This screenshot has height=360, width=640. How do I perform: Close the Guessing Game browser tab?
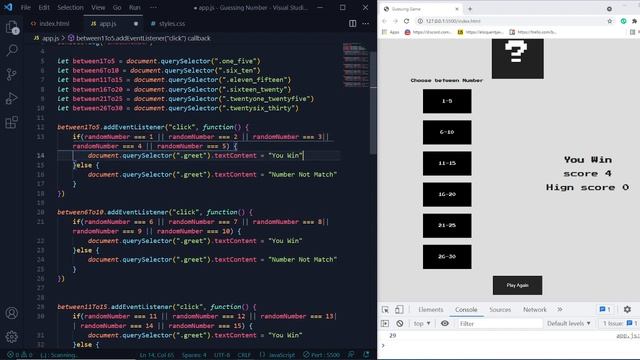pyautogui.click(x=457, y=9)
